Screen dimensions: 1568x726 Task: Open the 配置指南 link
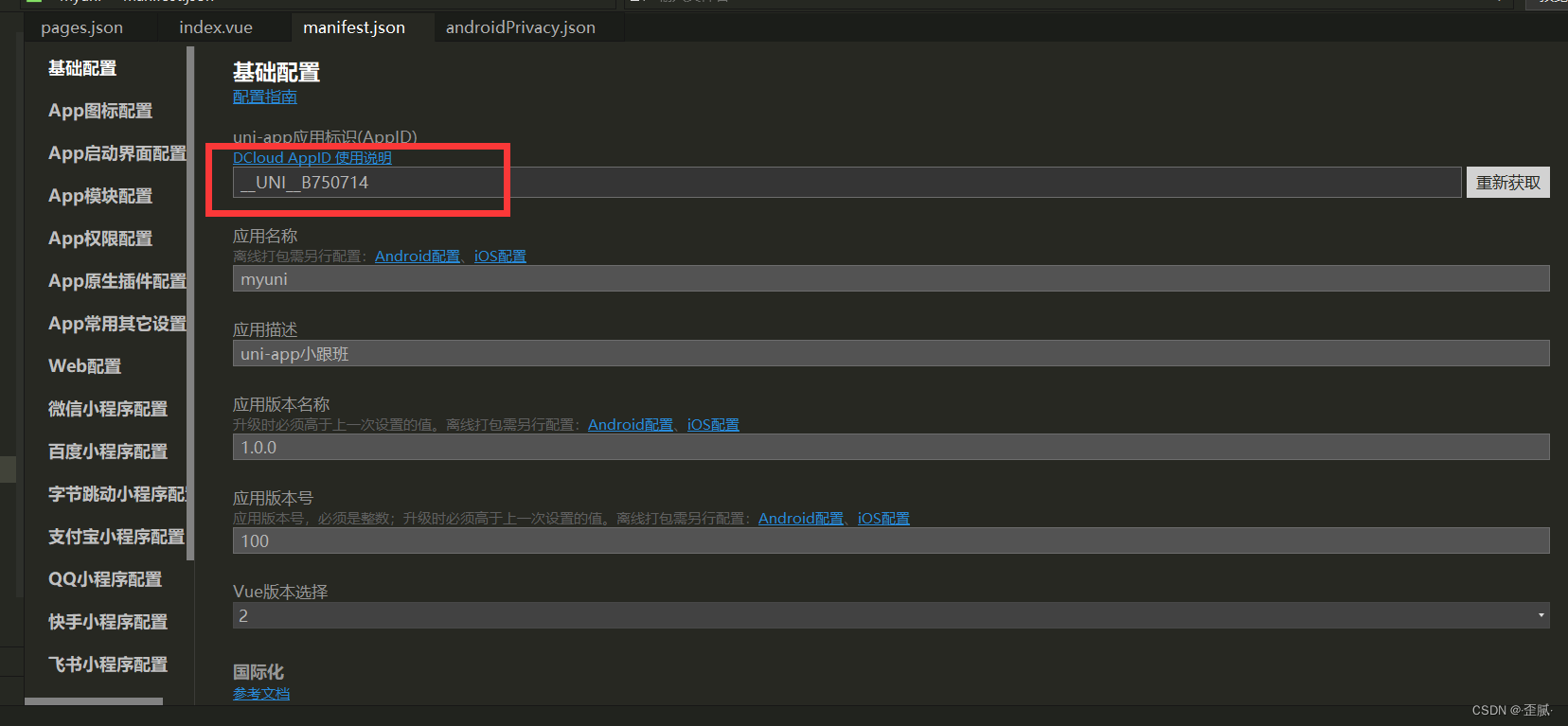point(265,97)
